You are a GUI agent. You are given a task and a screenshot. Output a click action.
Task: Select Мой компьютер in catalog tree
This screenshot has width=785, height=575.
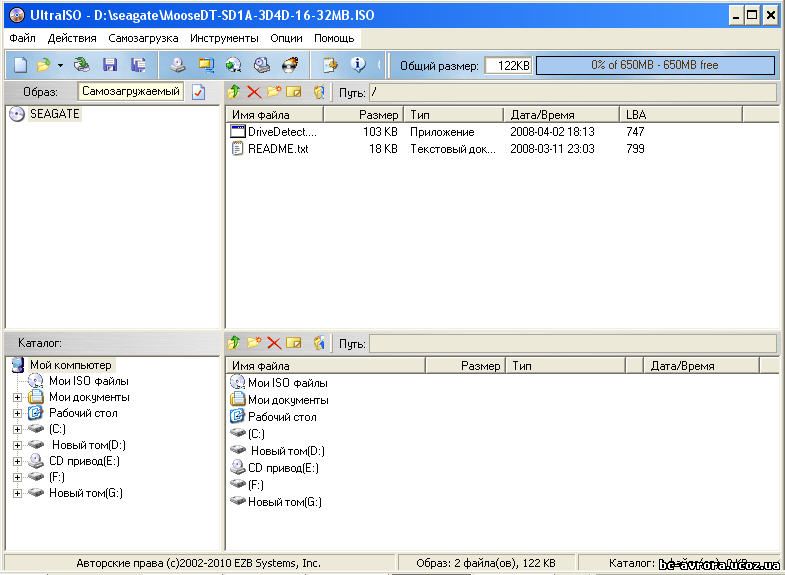point(71,365)
